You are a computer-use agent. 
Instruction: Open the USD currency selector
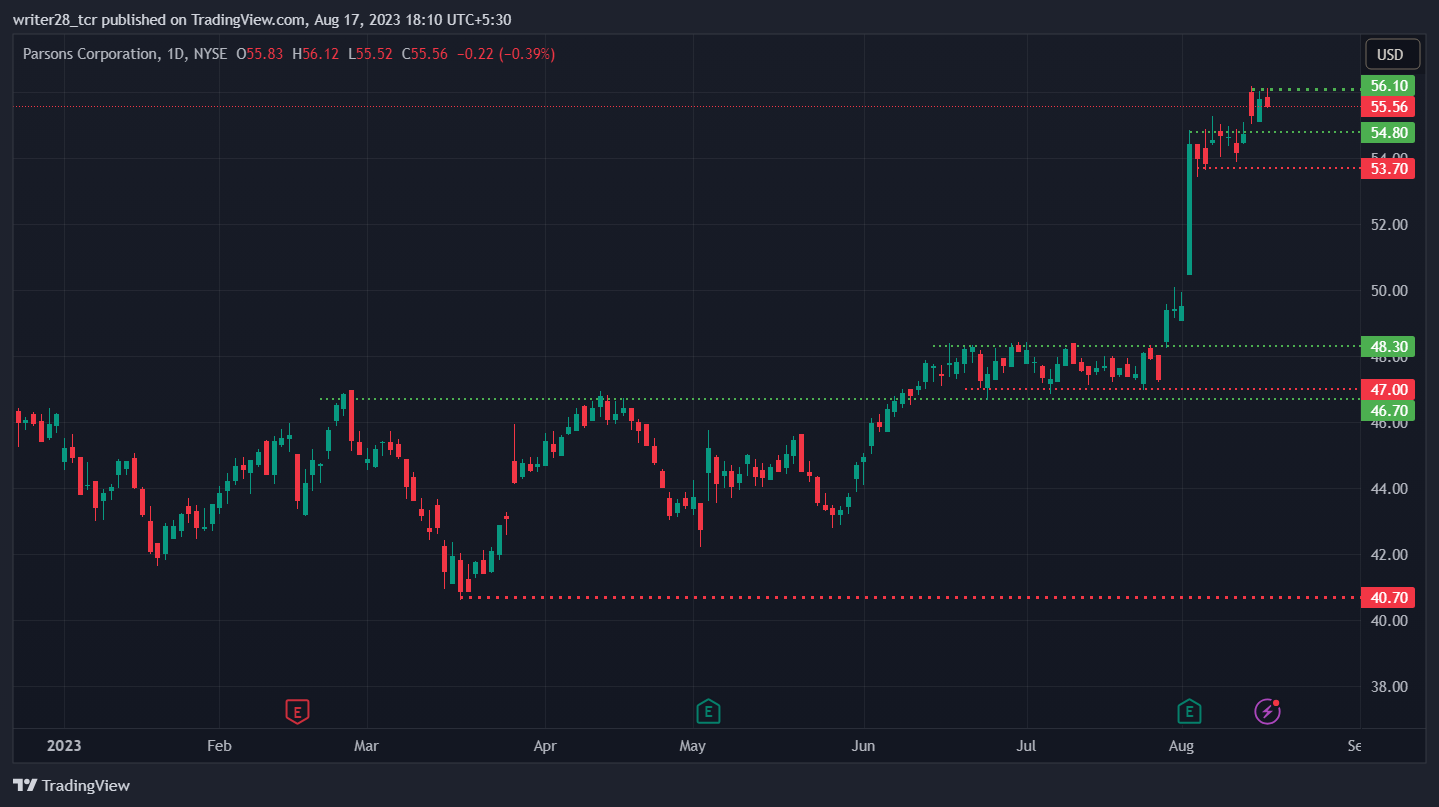pyautogui.click(x=1390, y=54)
